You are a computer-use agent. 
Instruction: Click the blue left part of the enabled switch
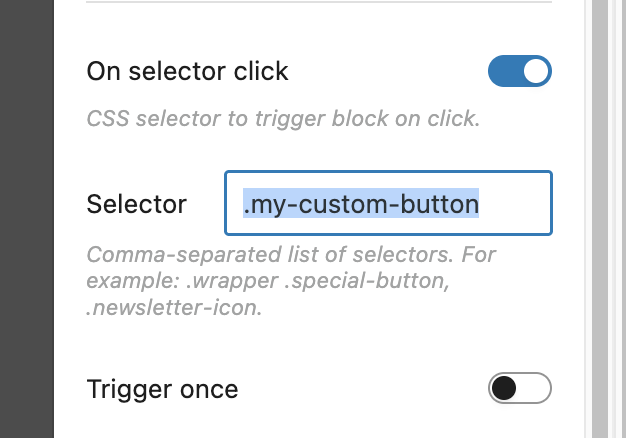[504, 72]
